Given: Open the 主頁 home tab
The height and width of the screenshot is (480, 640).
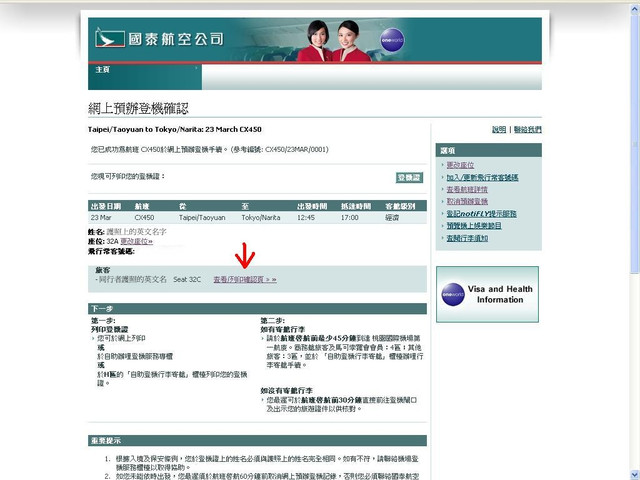Looking at the screenshot, I should [102, 70].
